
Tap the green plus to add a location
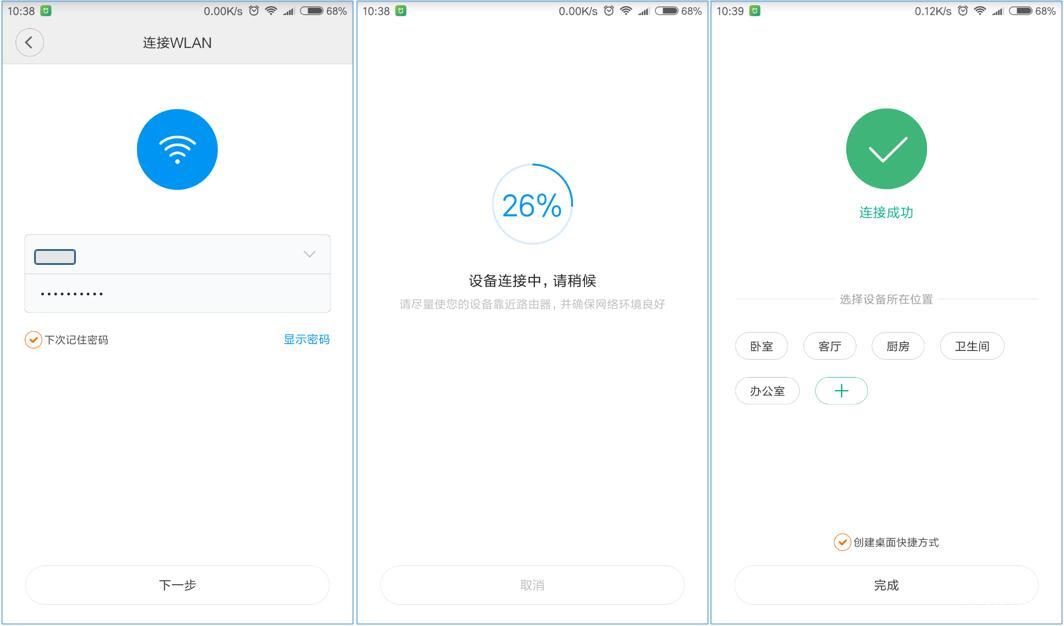pyautogui.click(x=841, y=390)
